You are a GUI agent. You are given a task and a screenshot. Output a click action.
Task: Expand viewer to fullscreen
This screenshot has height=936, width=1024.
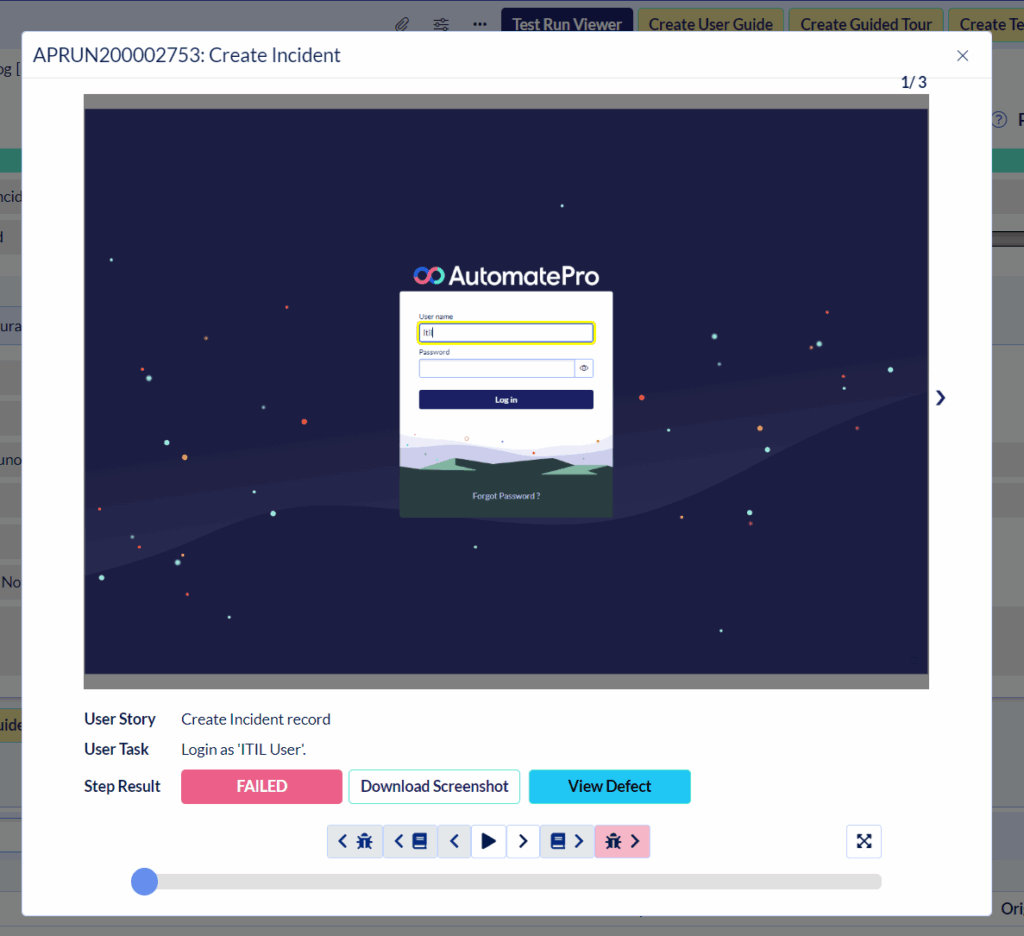[x=864, y=842]
